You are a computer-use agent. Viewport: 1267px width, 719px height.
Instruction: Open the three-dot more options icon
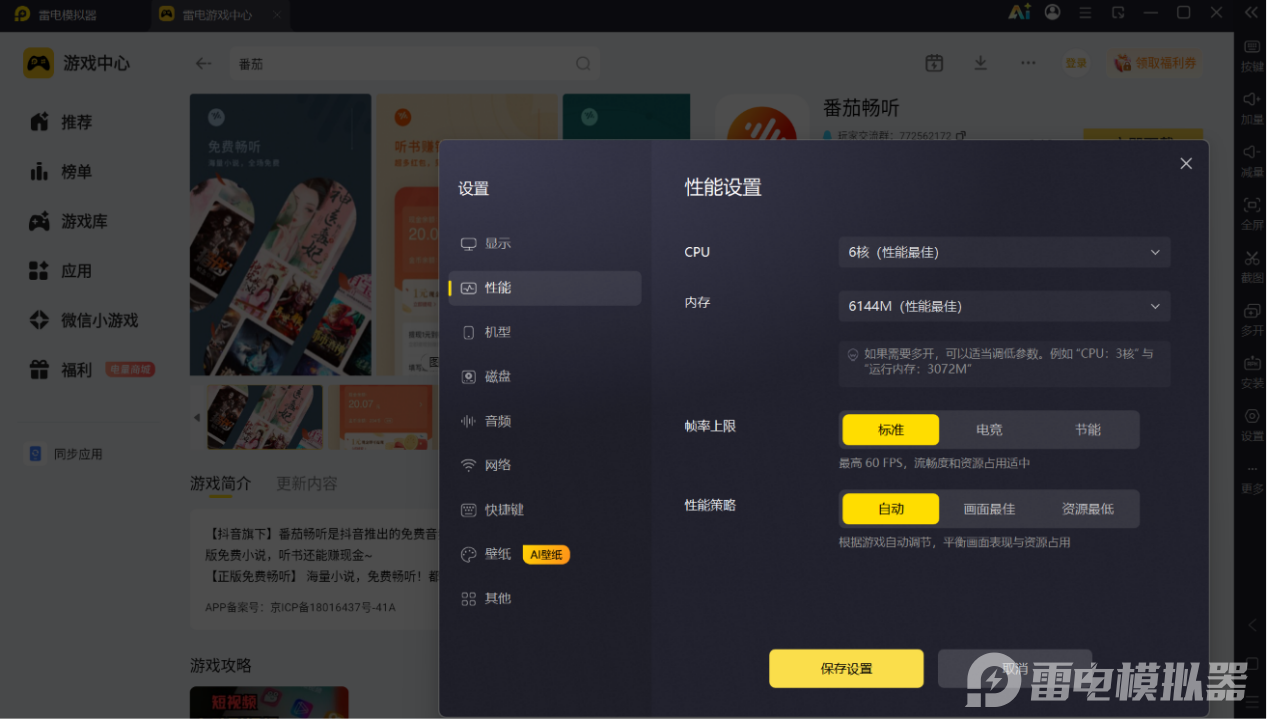click(x=1028, y=63)
